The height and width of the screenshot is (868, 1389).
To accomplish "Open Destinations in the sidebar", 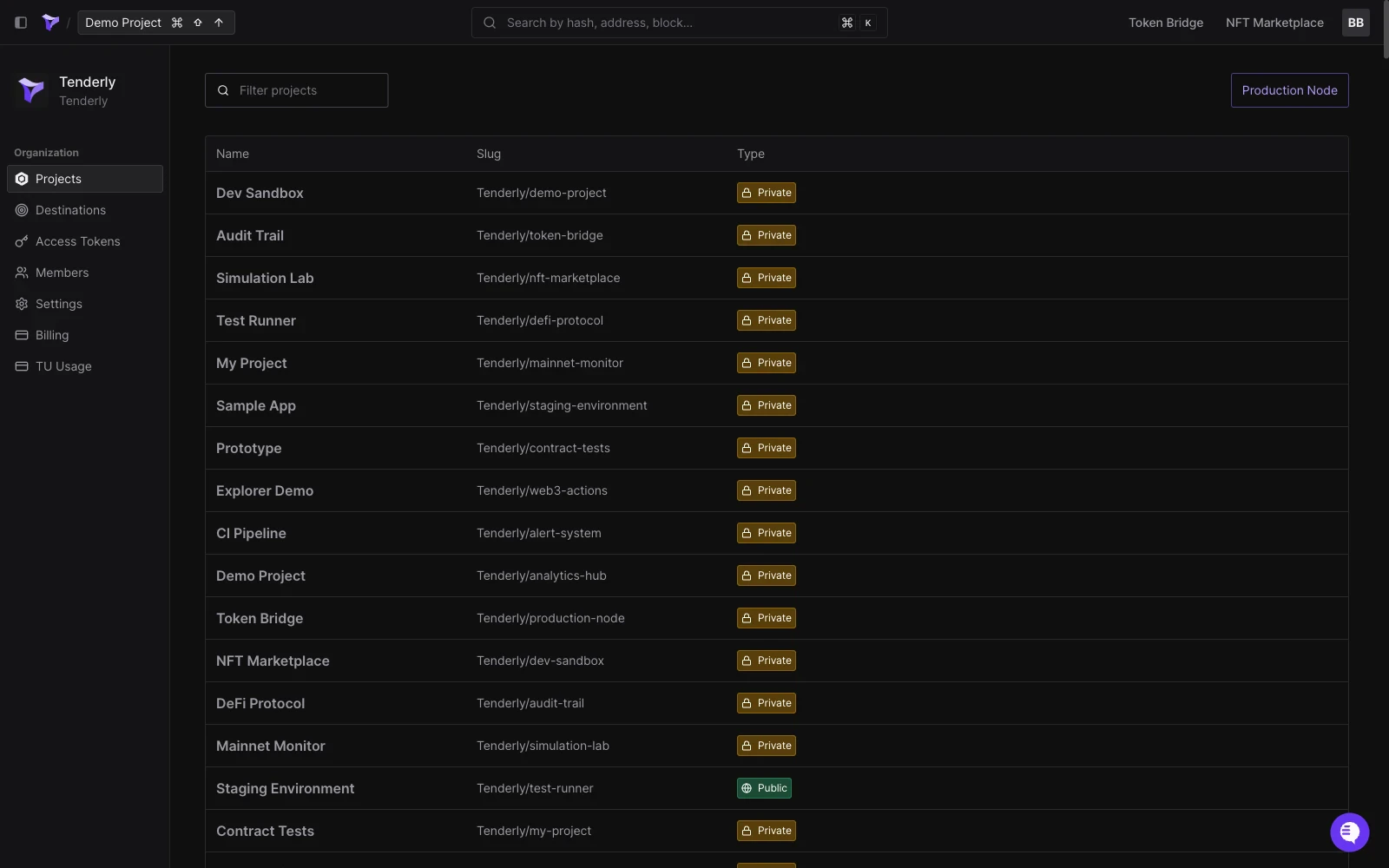I will coord(85,210).
